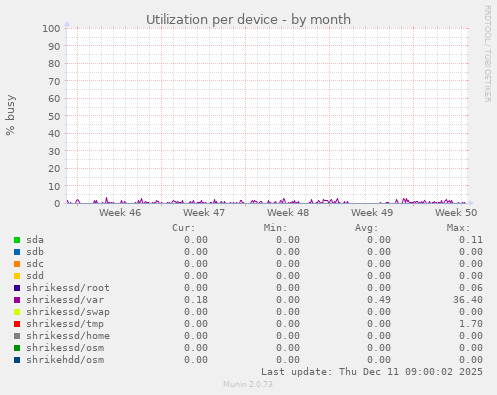Click the '% busy' y-axis label
497x395 pixels.
pyautogui.click(x=10, y=115)
